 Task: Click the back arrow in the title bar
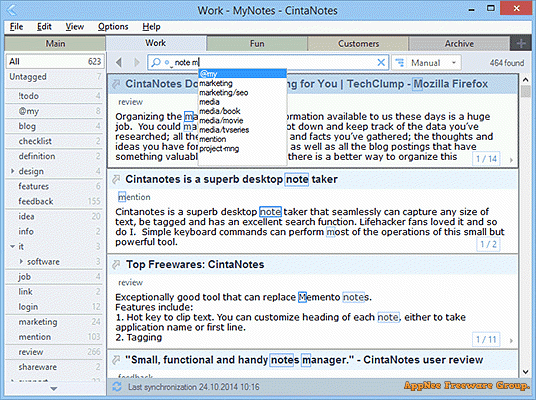(x=11, y=10)
